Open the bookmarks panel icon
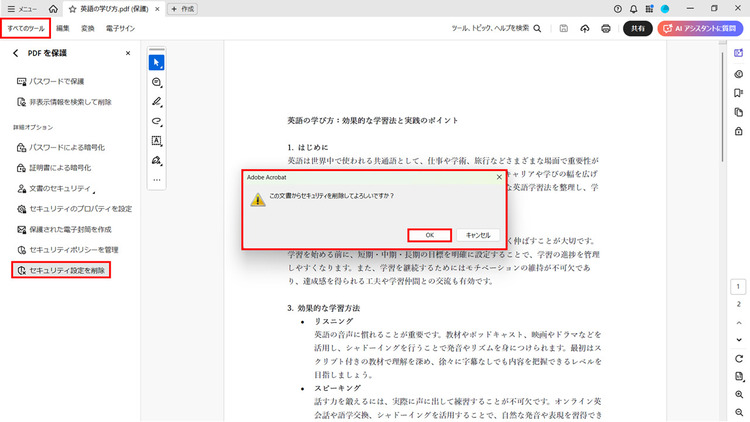This screenshot has width=750, height=422. (738, 92)
